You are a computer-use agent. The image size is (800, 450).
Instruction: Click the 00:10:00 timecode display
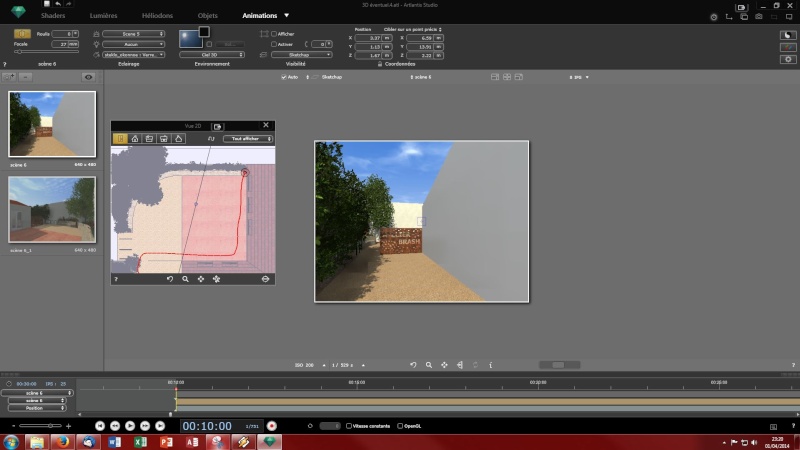click(207, 426)
